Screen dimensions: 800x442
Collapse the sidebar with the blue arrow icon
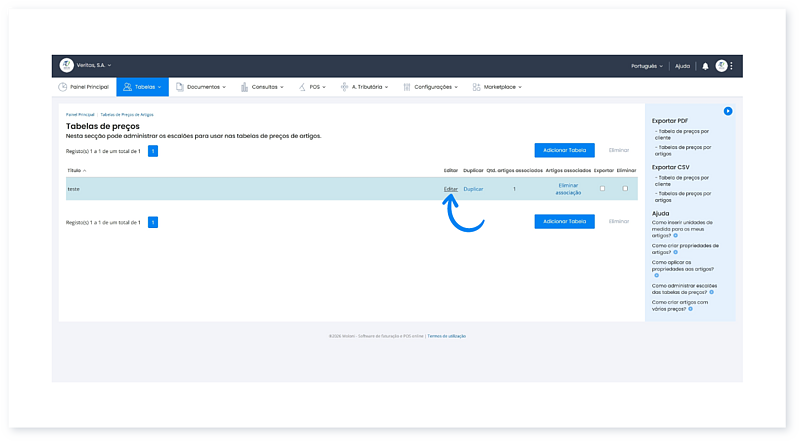(x=728, y=110)
